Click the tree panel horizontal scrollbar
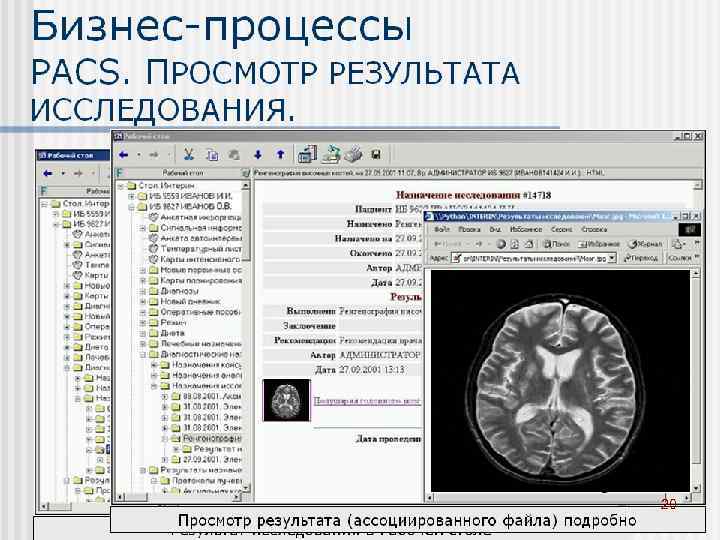Viewport: 720px width, 540px height. point(179,496)
